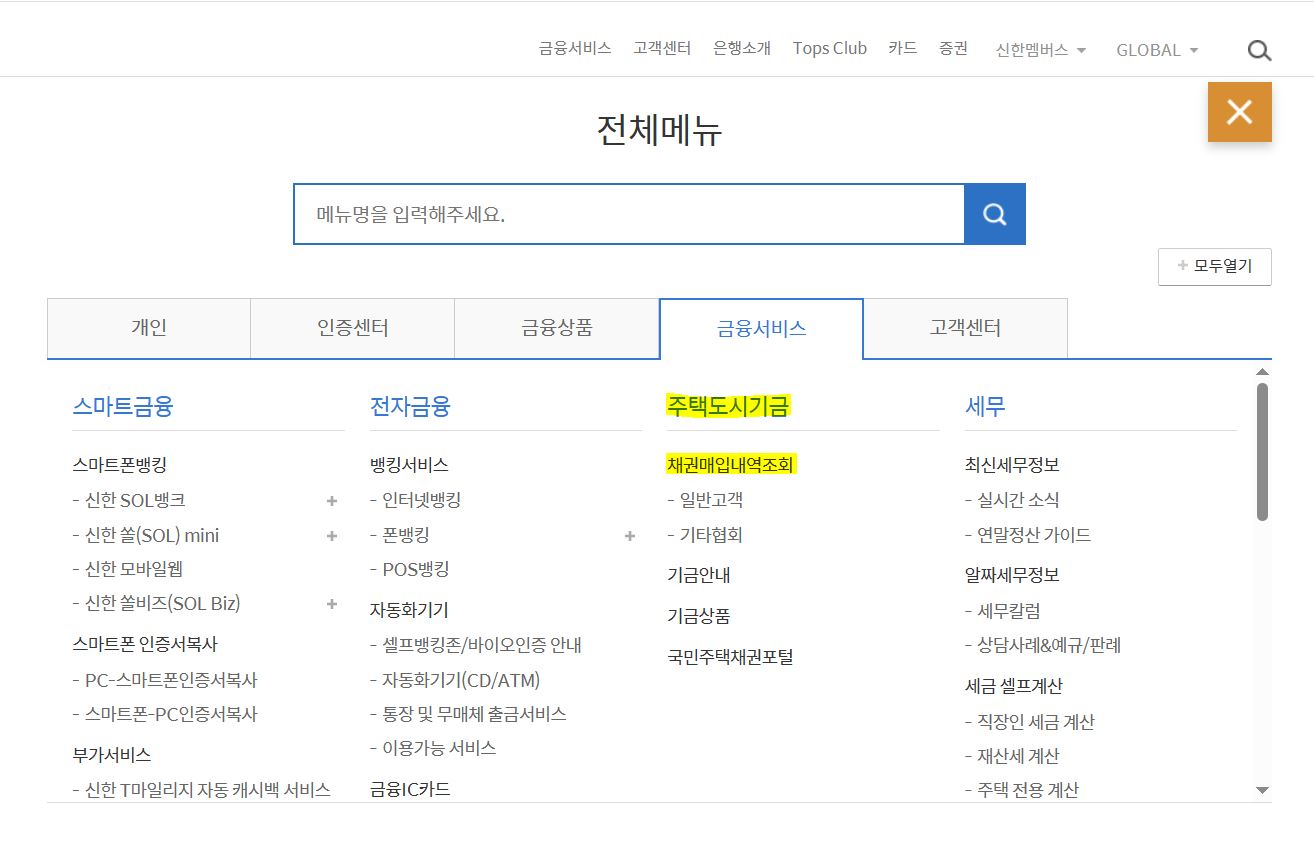Open 고객센터 in the top navigation
This screenshot has height=866, width=1314.
pos(662,47)
